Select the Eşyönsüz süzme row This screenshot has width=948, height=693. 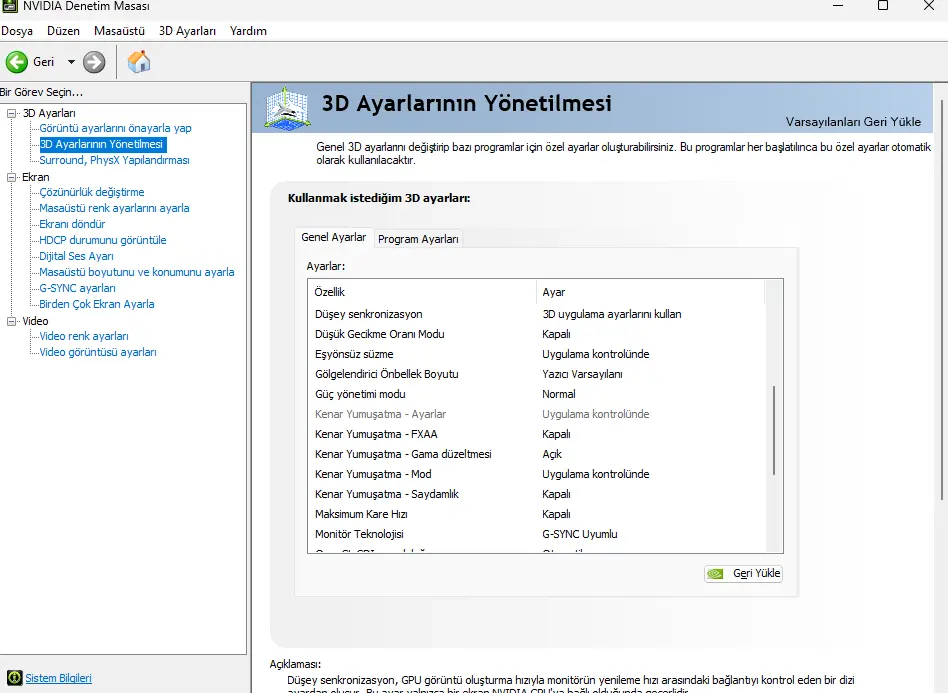click(536, 354)
